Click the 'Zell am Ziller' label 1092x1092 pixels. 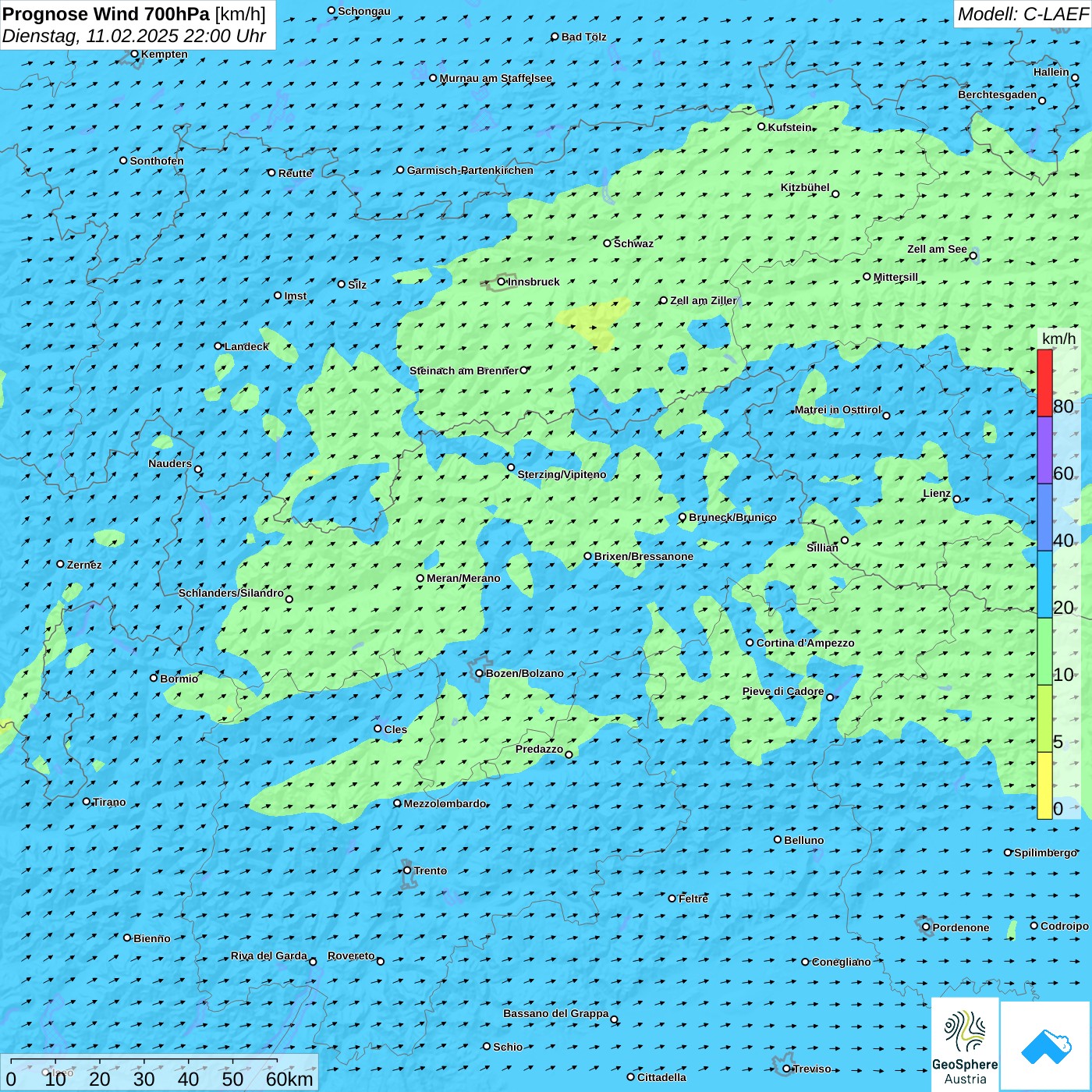coord(704,300)
